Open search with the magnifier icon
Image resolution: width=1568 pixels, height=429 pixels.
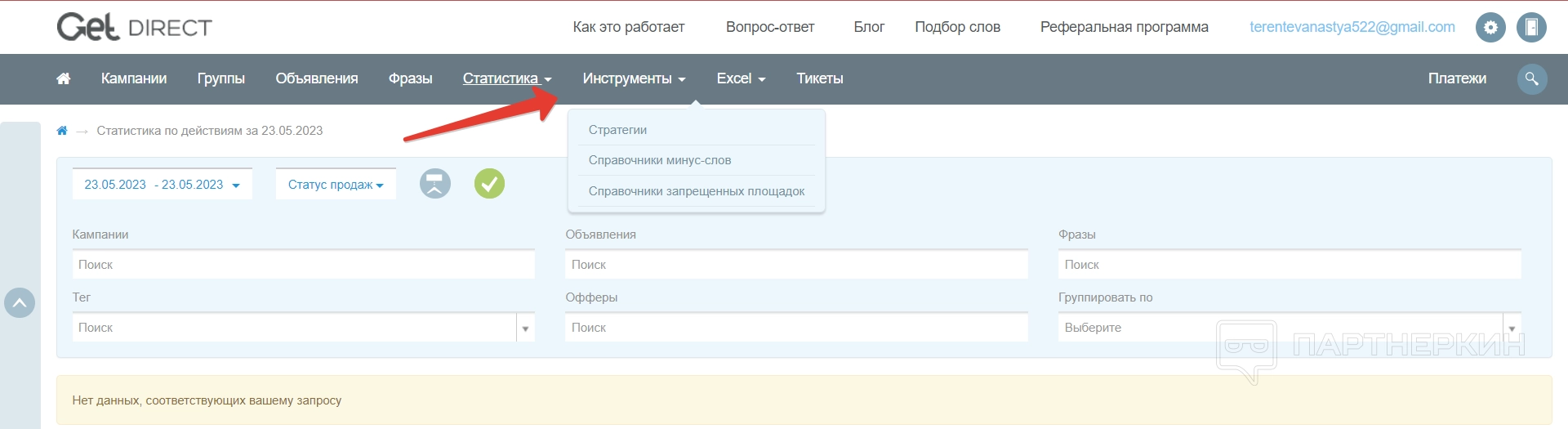click(x=1531, y=78)
